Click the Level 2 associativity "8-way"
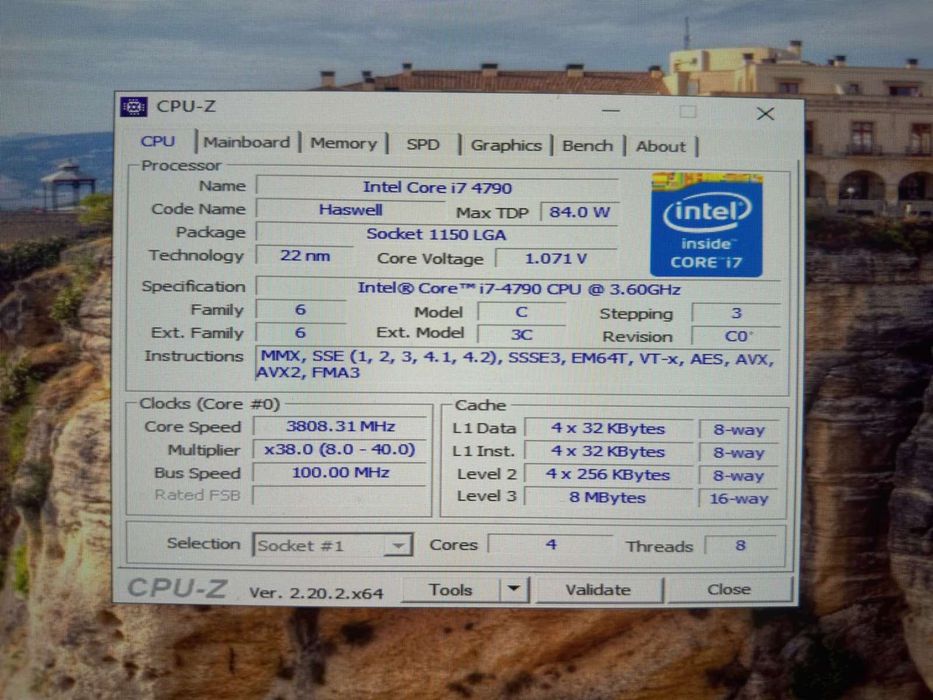Viewport: 933px width, 700px height. pos(738,476)
